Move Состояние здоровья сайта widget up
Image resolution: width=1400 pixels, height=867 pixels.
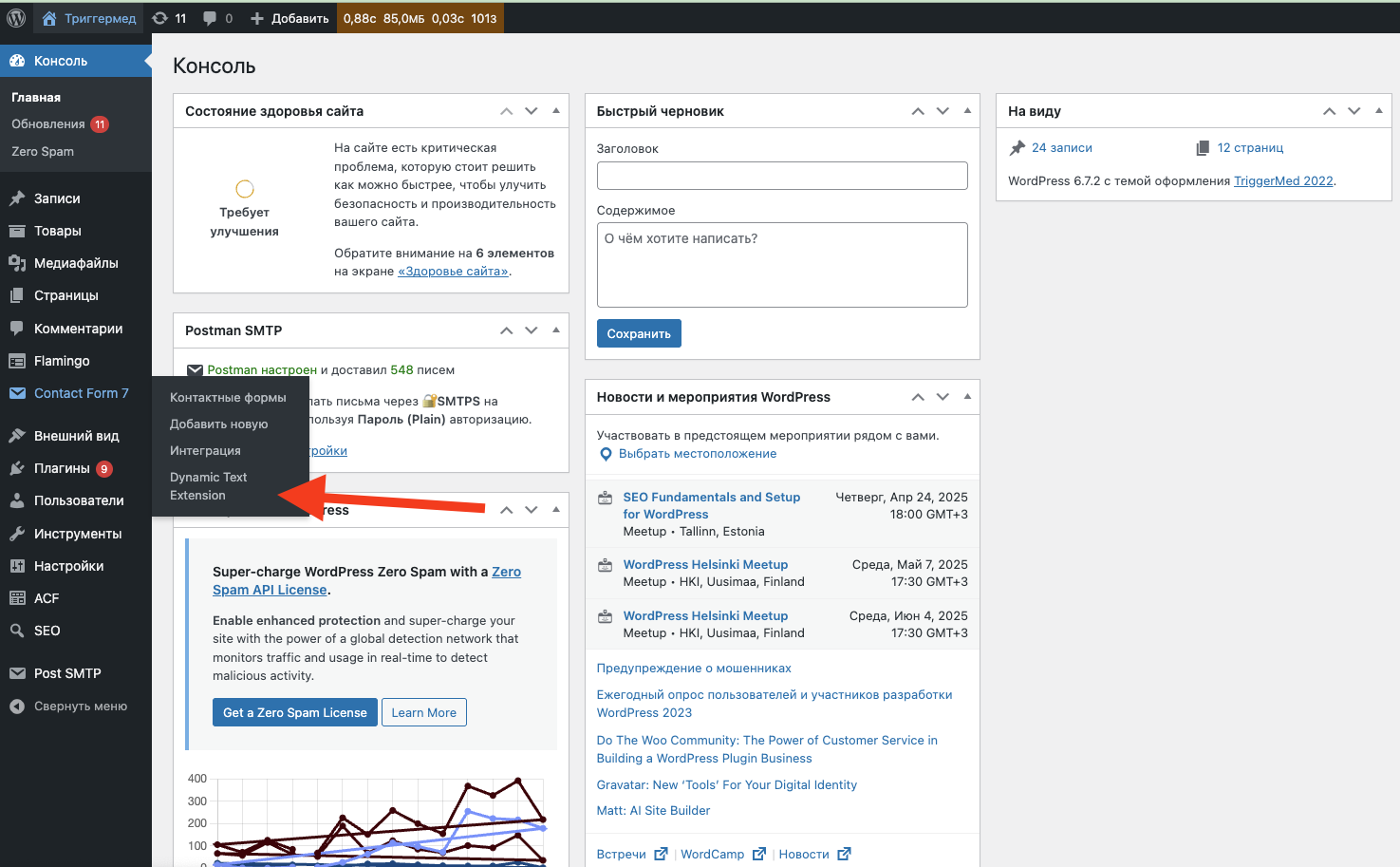coord(507,111)
